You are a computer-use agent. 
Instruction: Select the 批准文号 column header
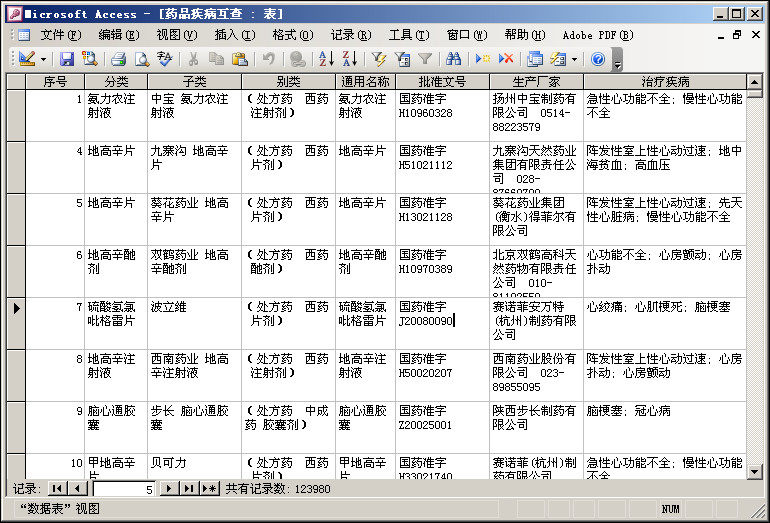(442, 82)
